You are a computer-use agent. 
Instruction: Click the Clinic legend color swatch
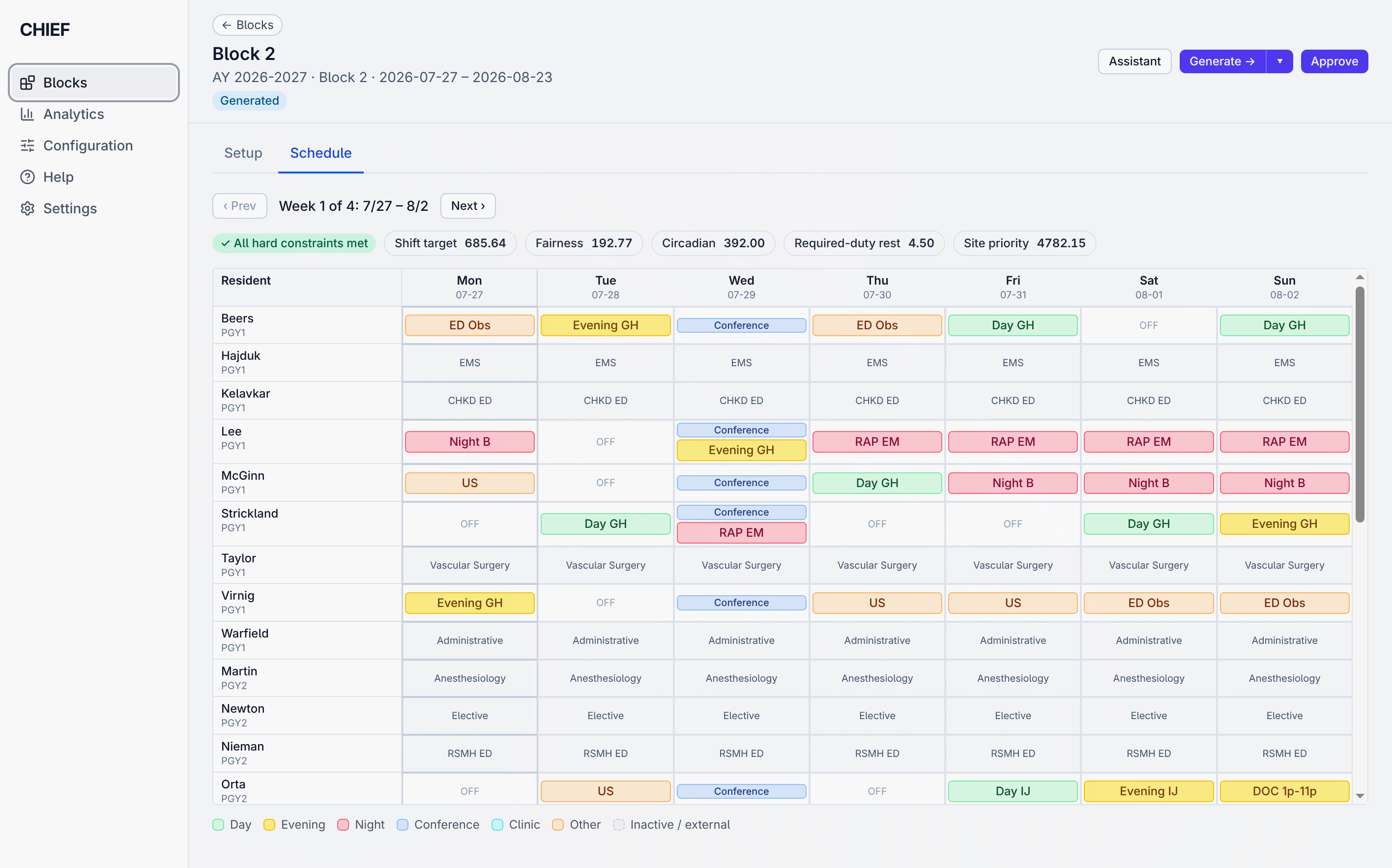point(498,825)
